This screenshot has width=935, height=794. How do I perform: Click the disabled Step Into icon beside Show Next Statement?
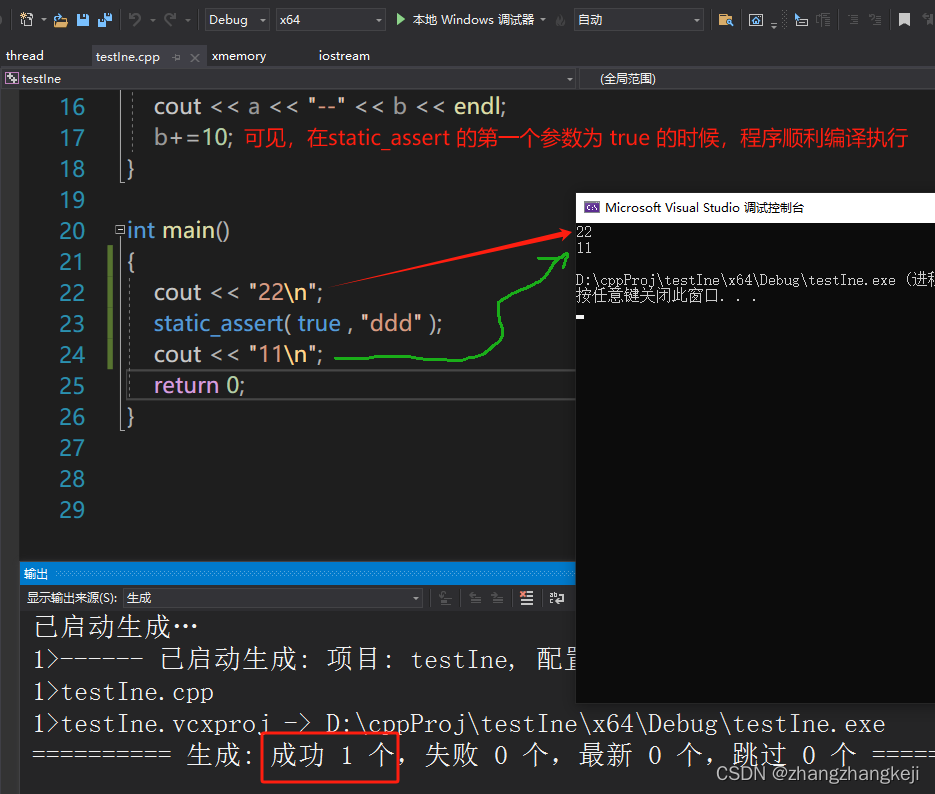pyautogui.click(x=823, y=20)
